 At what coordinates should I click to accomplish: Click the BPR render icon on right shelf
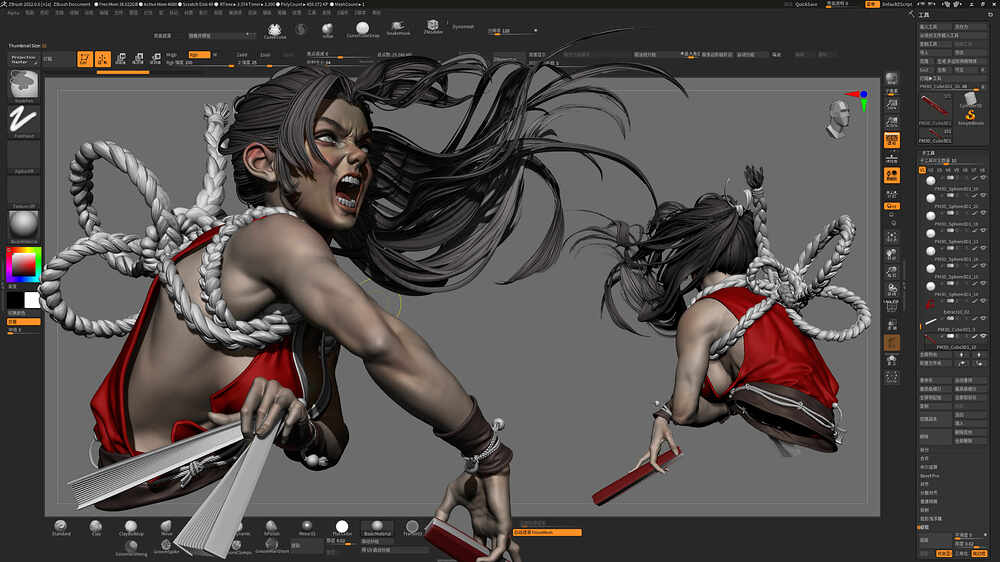click(892, 80)
